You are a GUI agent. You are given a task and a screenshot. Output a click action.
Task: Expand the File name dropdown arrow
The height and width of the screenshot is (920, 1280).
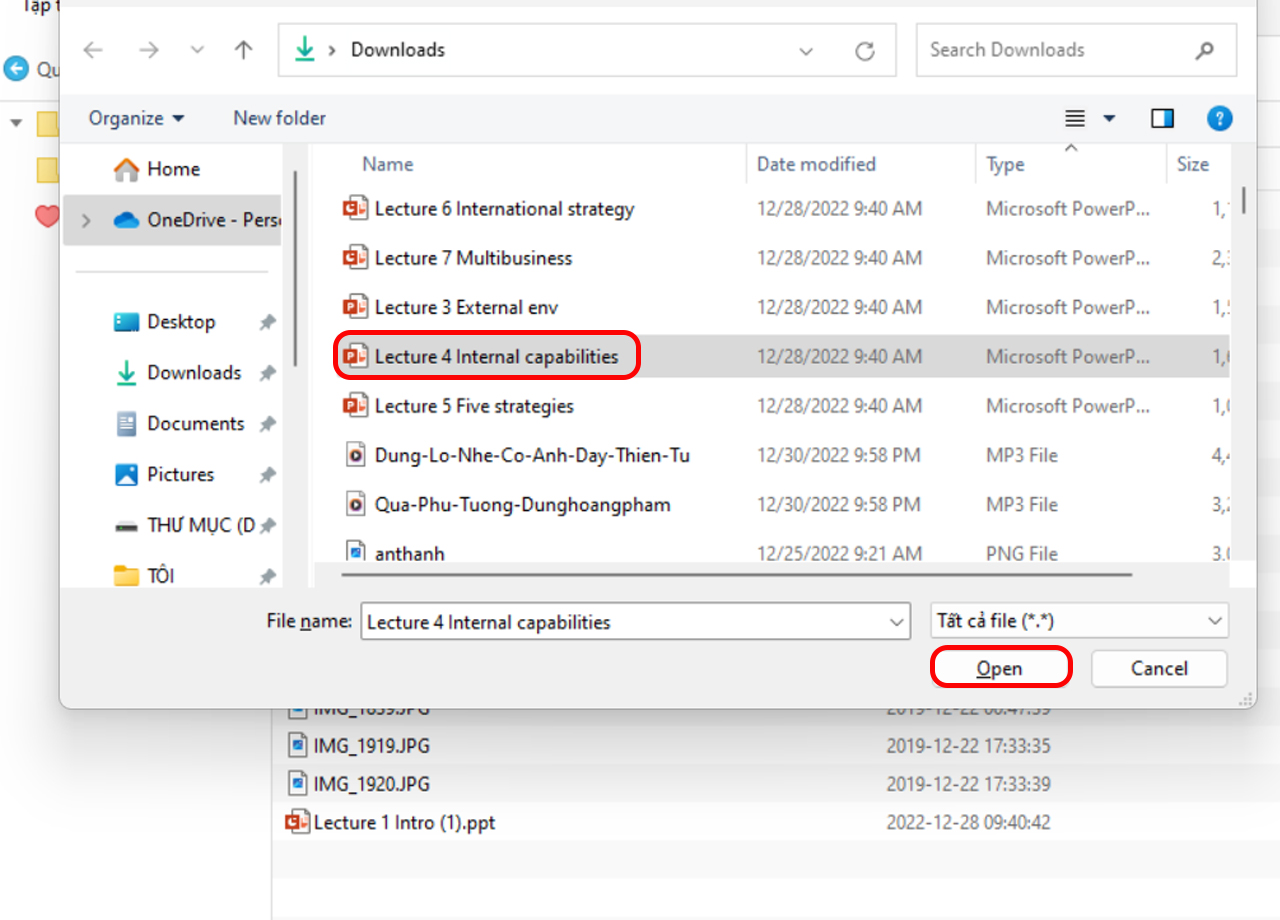tap(896, 621)
